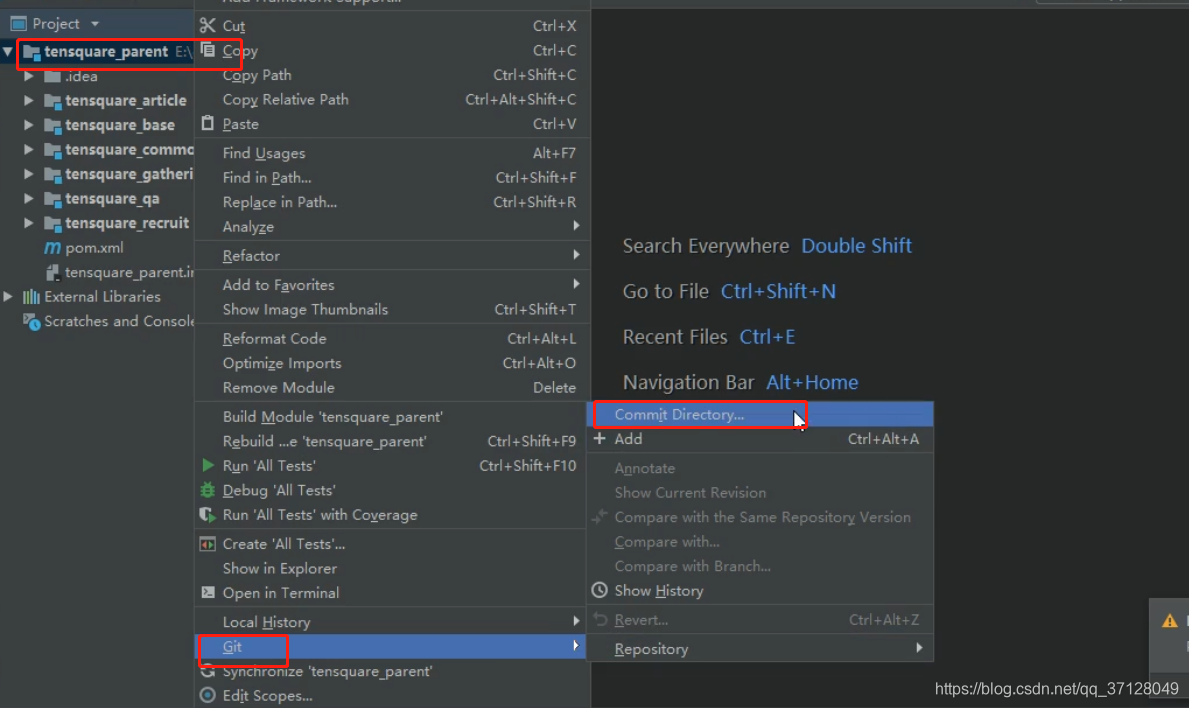Click the tensquare_article module folder icon
The width and height of the screenshot is (1189, 708).
[x=52, y=101]
